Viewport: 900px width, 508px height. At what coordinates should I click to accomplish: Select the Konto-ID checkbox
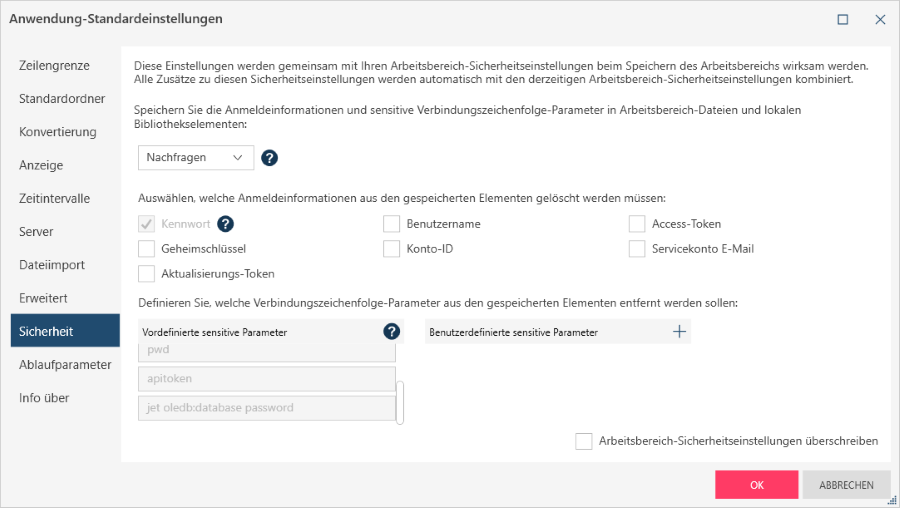point(392,249)
